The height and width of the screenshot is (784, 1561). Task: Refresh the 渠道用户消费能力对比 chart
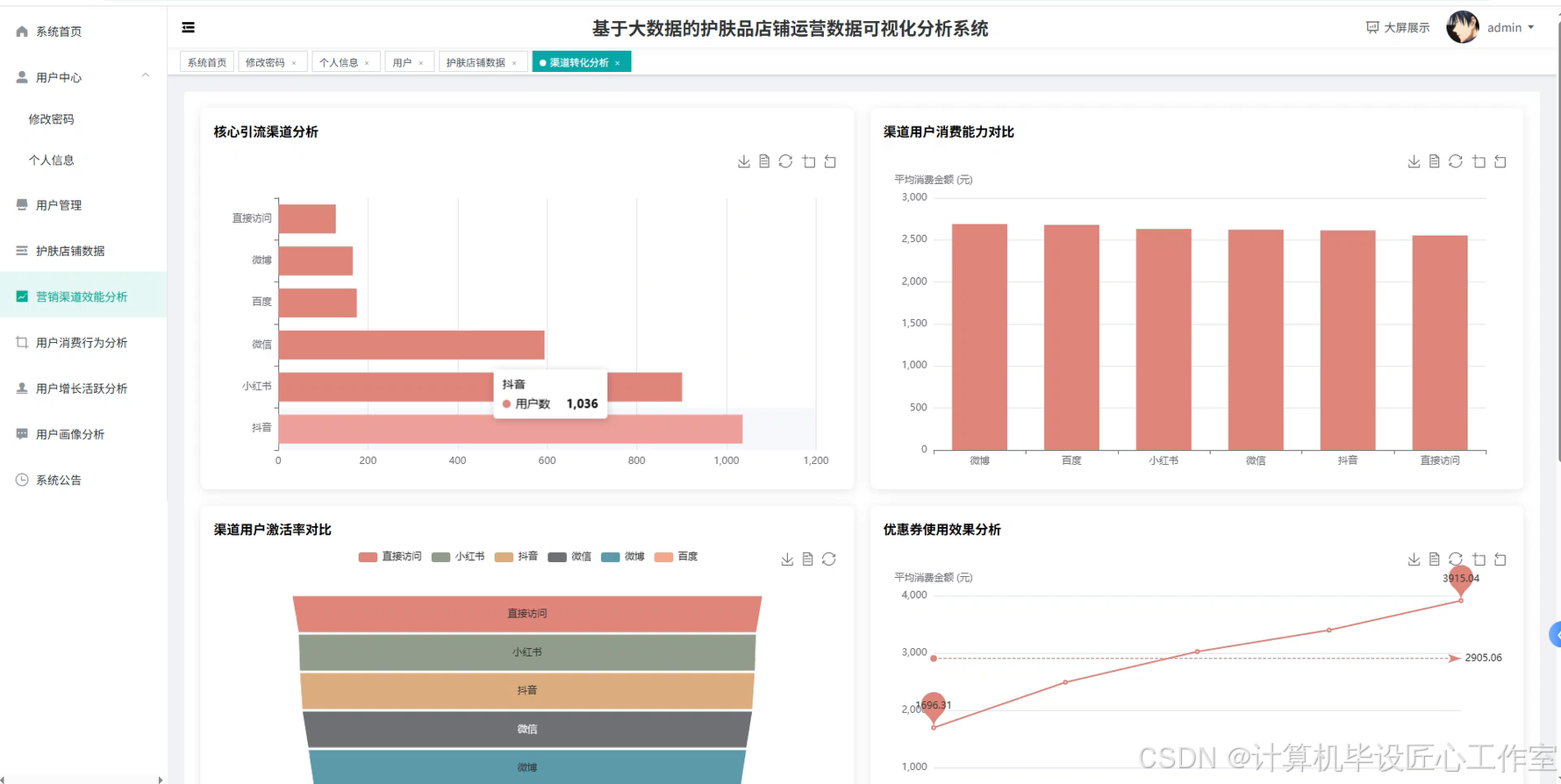coord(1456,161)
